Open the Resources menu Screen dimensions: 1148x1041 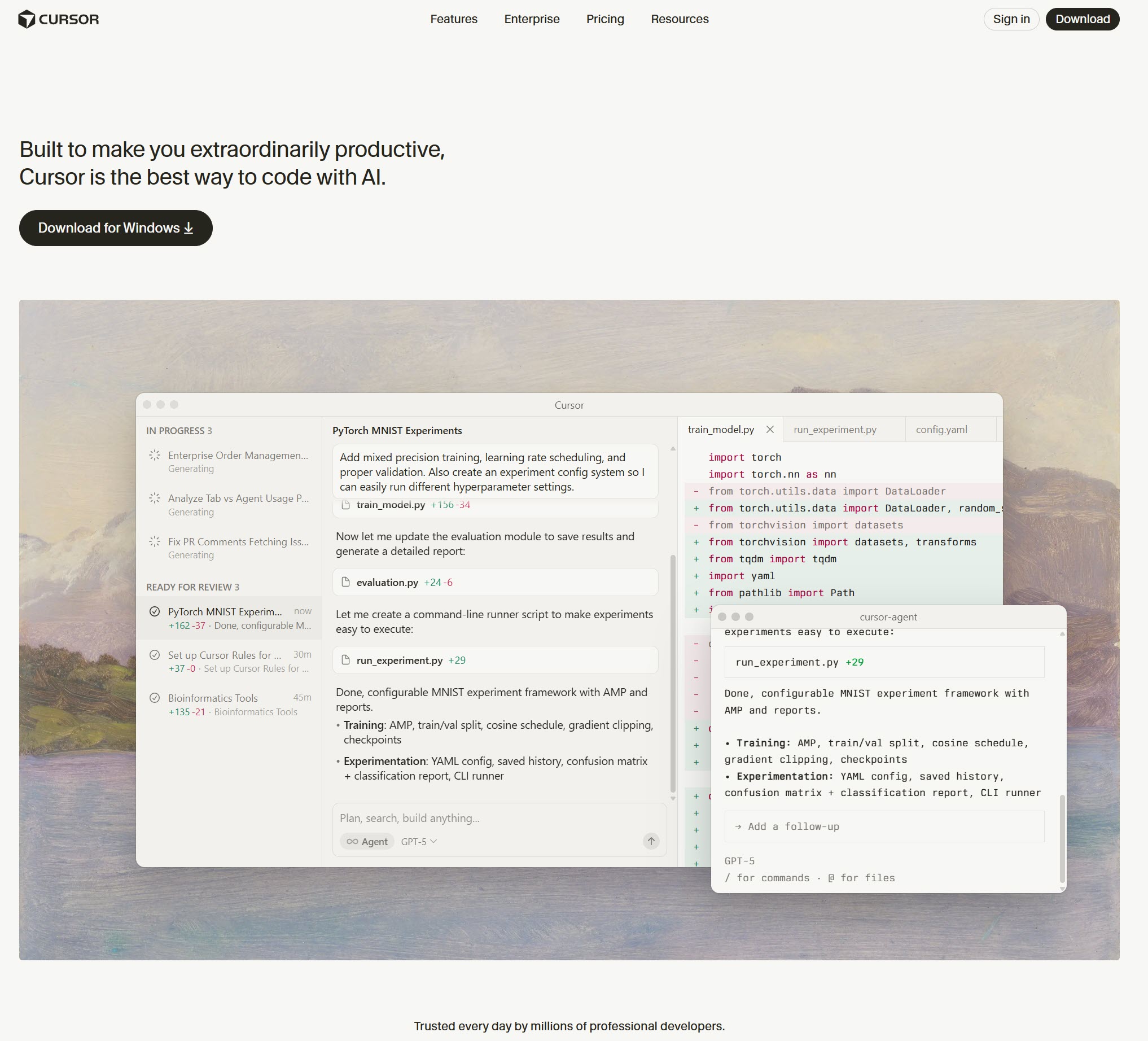(x=680, y=19)
